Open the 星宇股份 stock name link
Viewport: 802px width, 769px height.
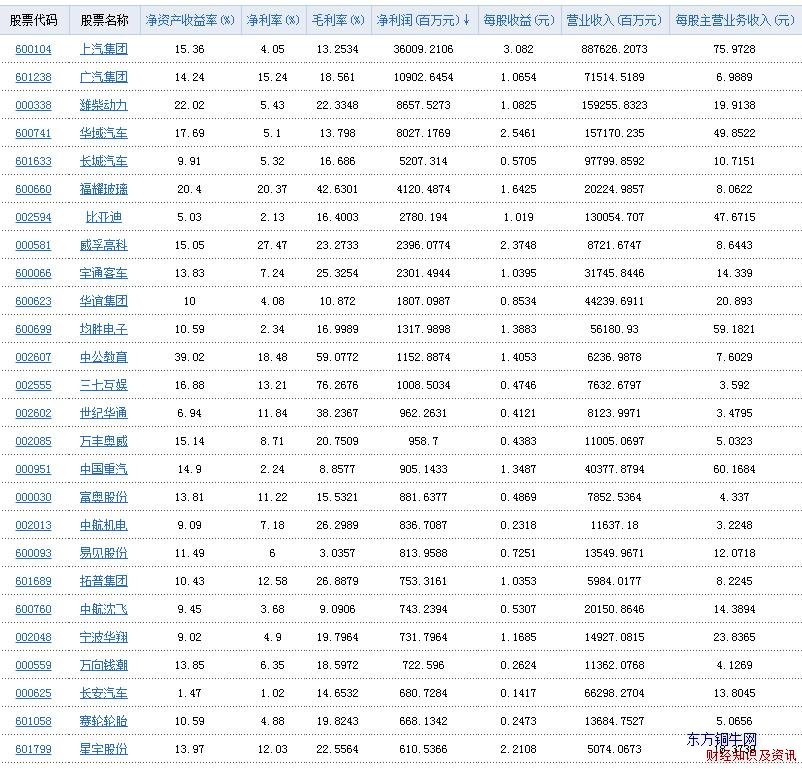(x=104, y=750)
